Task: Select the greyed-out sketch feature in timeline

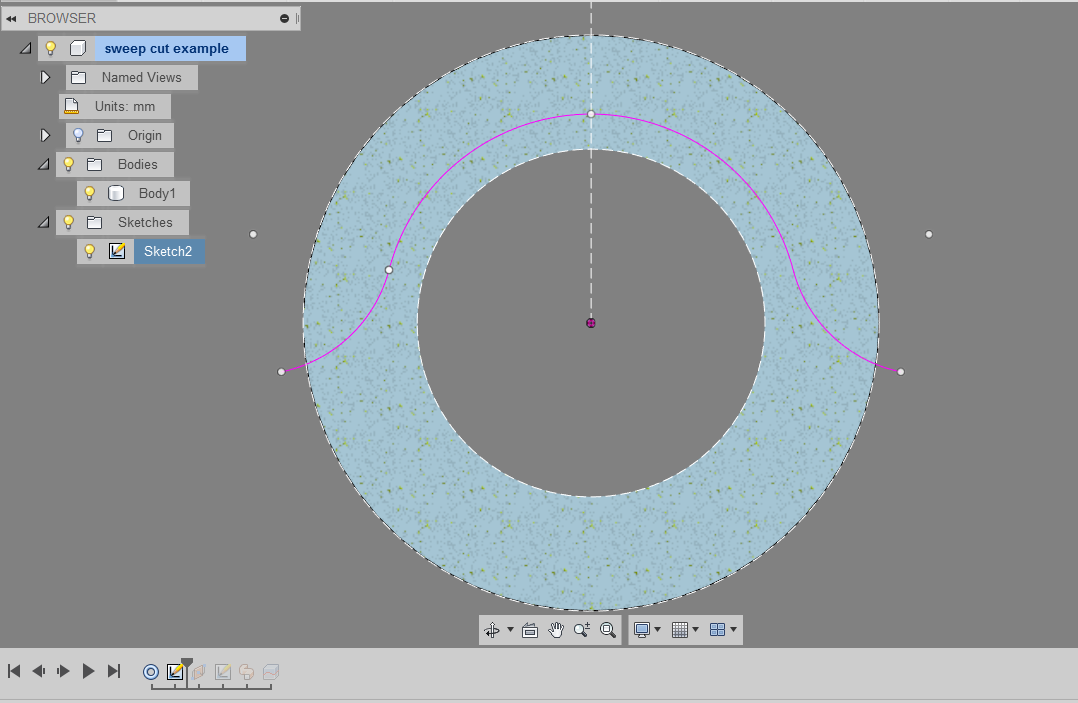Action: pyautogui.click(x=223, y=671)
